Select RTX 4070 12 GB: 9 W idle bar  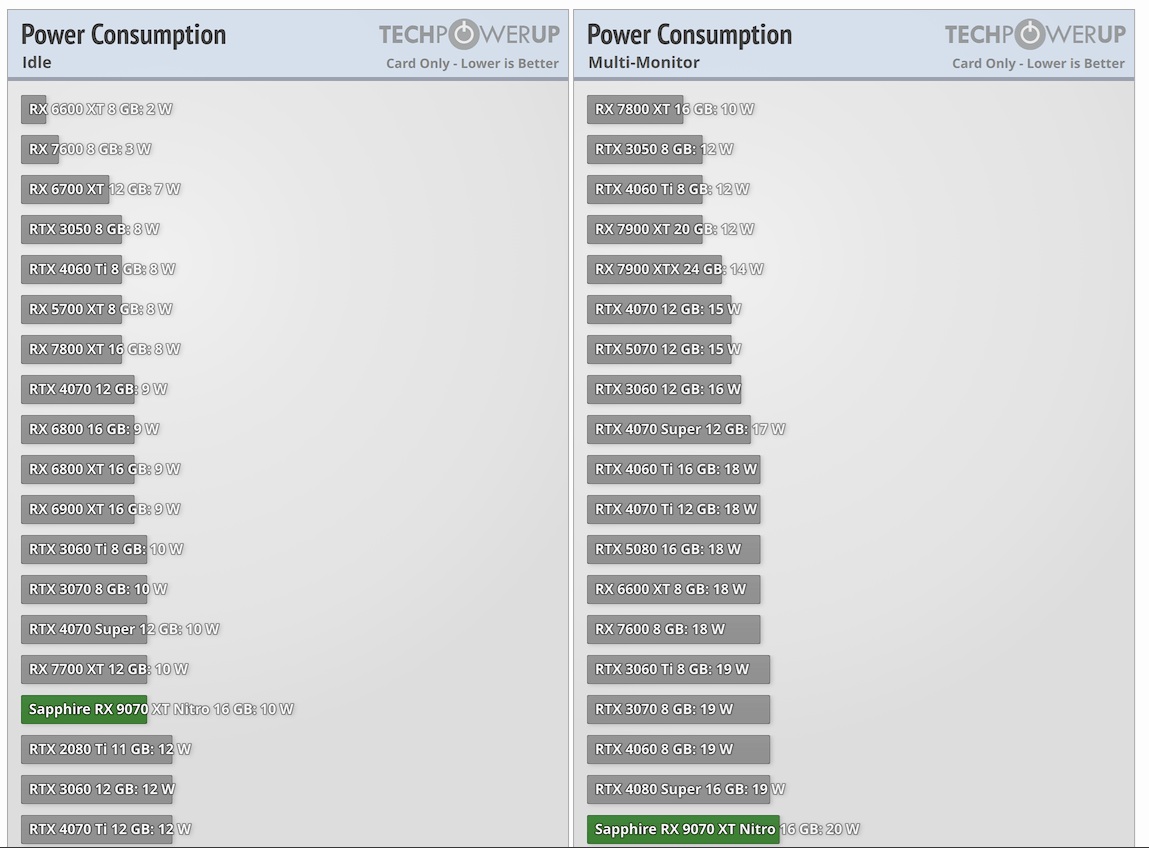(x=78, y=389)
